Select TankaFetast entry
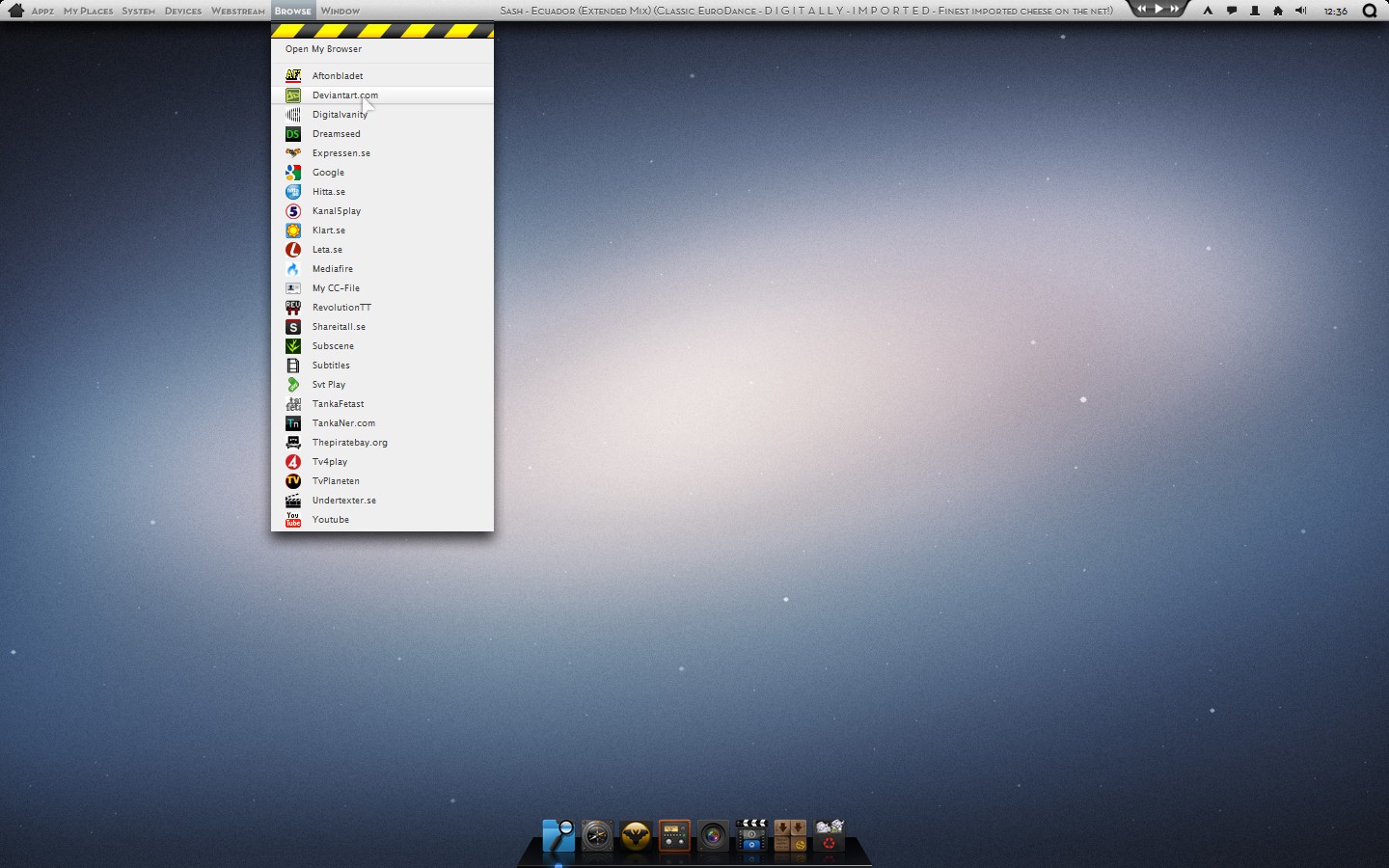Viewport: 1389px width, 868px height. point(382,404)
